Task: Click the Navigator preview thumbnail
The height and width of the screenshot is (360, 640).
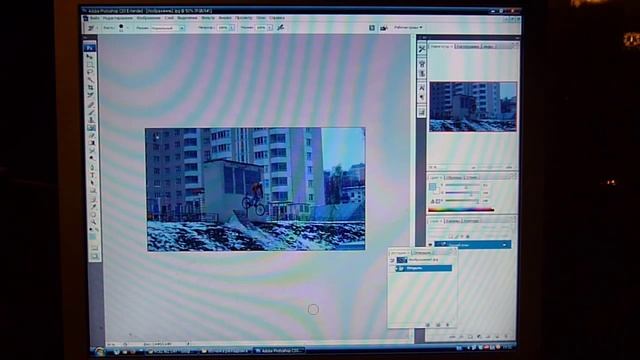Action: coord(473,107)
